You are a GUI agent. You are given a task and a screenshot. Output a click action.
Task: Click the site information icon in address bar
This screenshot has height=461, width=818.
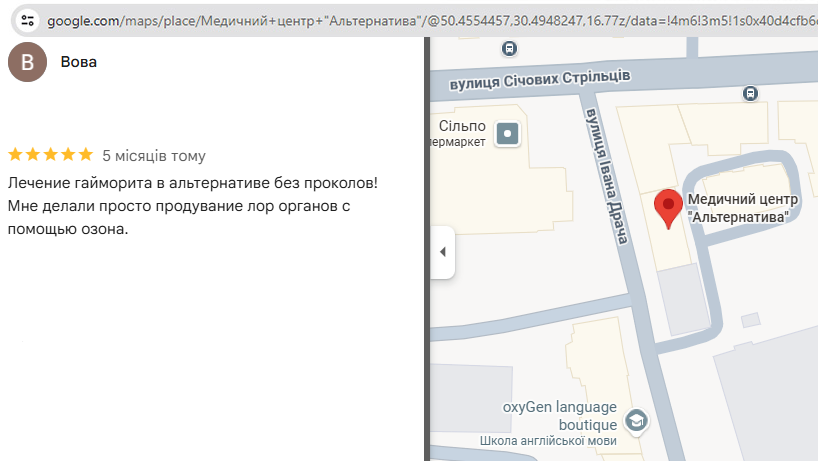pos(28,19)
